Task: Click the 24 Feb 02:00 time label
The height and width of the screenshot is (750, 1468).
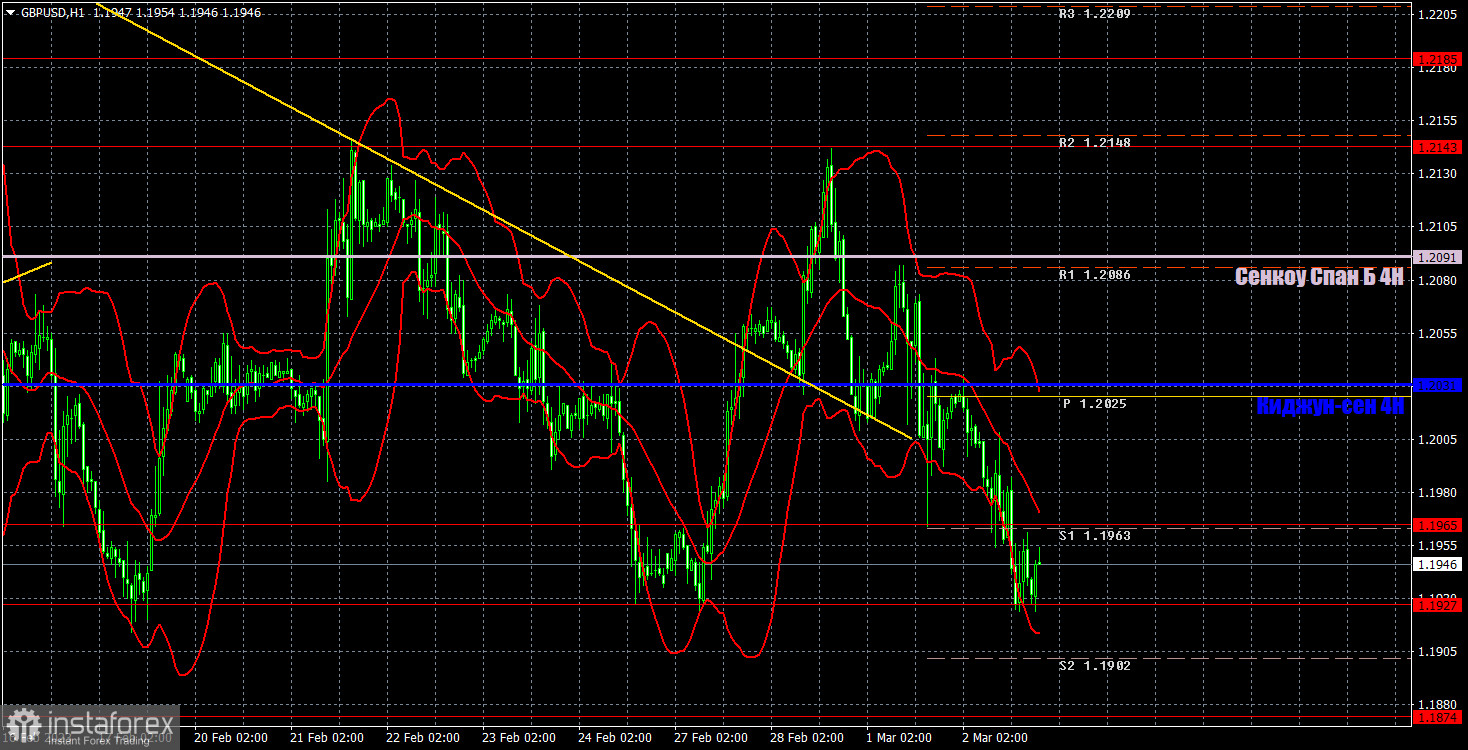Action: (x=615, y=738)
